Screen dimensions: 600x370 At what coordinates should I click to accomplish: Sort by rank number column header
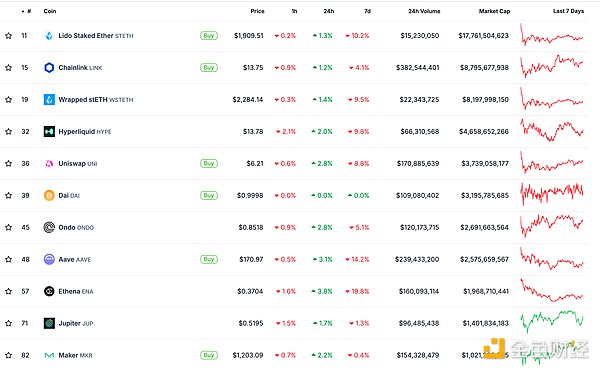pos(27,11)
